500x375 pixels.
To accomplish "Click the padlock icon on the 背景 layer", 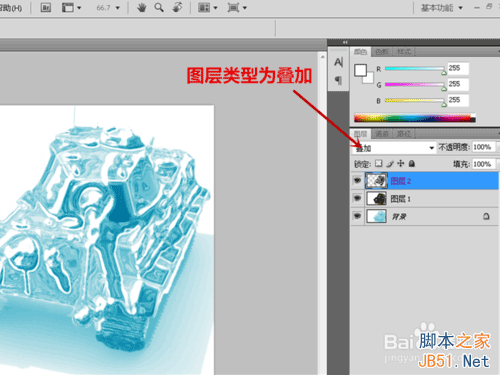I will 486,217.
